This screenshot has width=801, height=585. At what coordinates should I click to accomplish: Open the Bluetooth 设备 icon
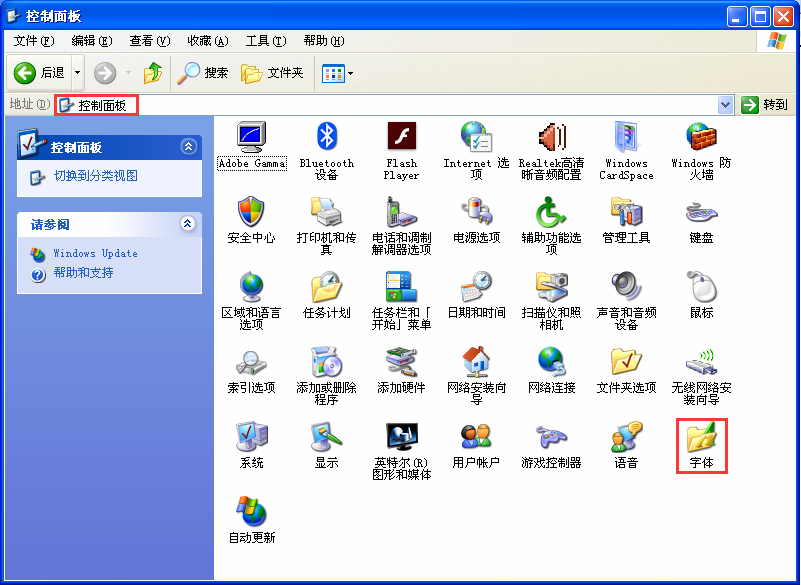(326, 137)
